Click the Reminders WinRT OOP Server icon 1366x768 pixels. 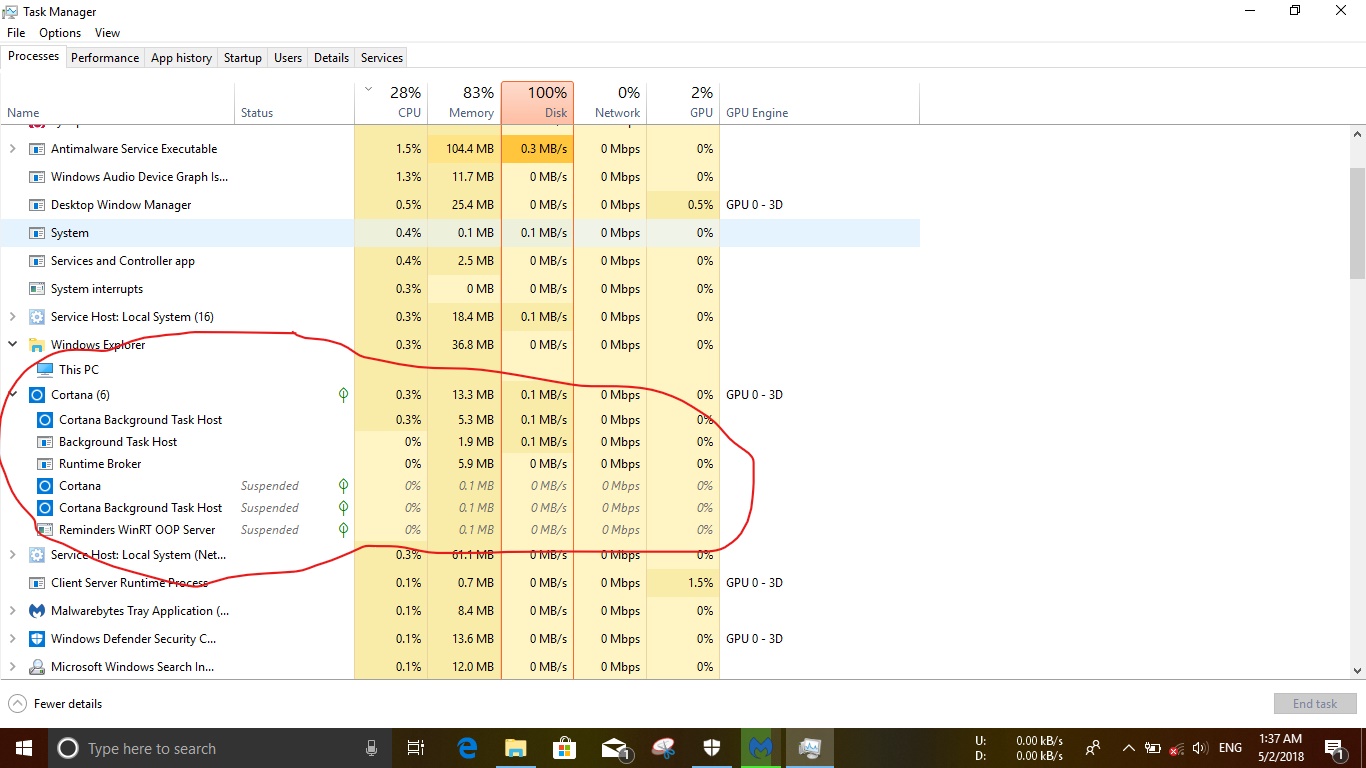pyautogui.click(x=45, y=530)
